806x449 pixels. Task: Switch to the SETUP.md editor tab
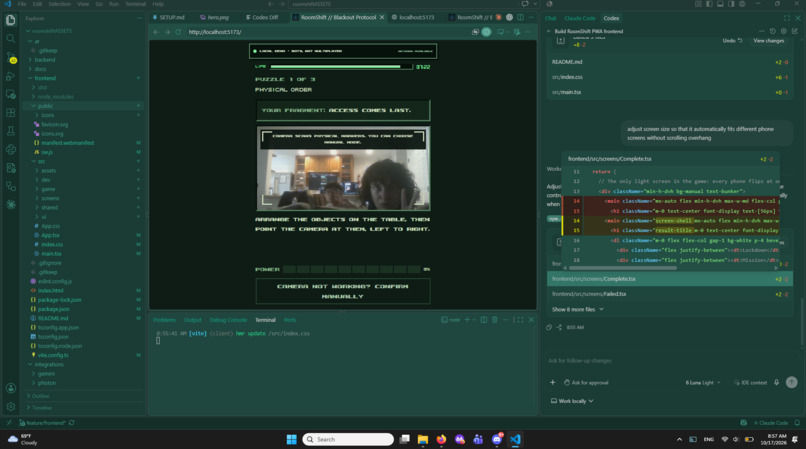169,17
